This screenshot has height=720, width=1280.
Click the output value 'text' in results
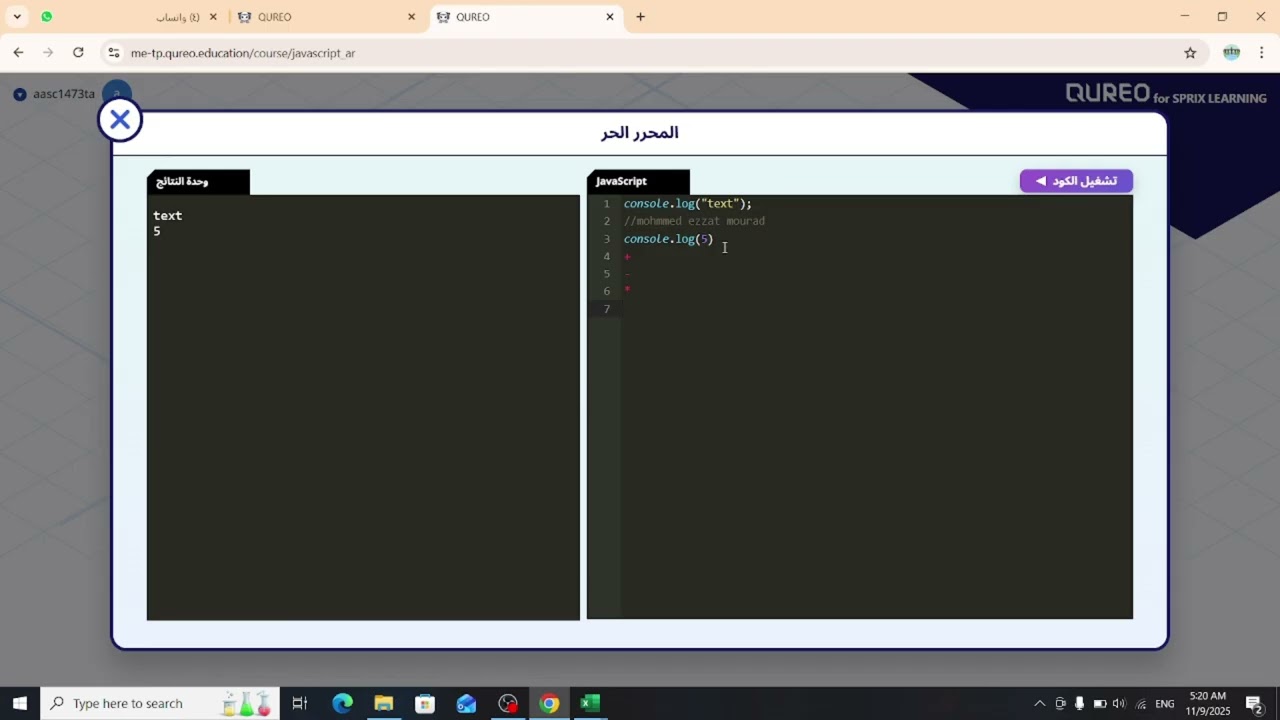[167, 215]
